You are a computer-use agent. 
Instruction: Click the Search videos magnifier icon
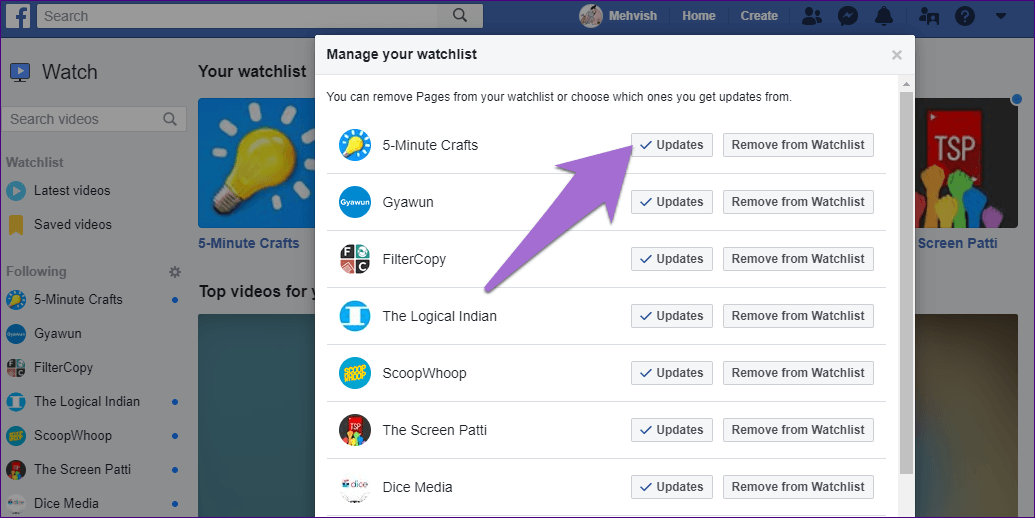pyautogui.click(x=170, y=119)
